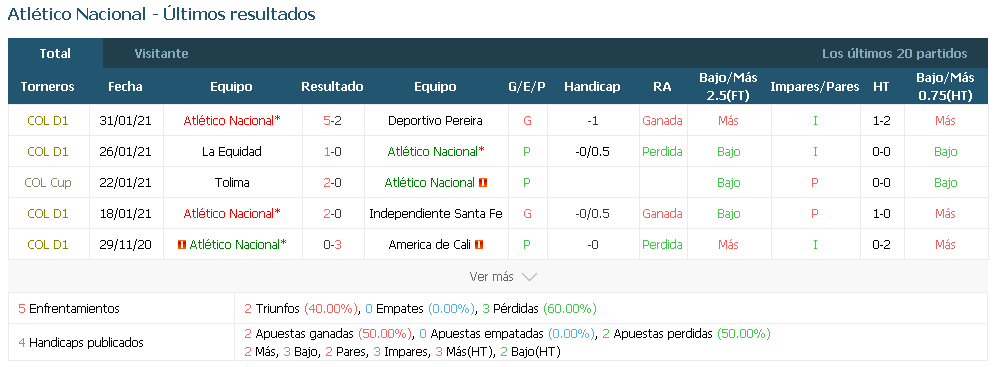
Task: Open Los últimos 20 partidos selector
Action: [895, 54]
